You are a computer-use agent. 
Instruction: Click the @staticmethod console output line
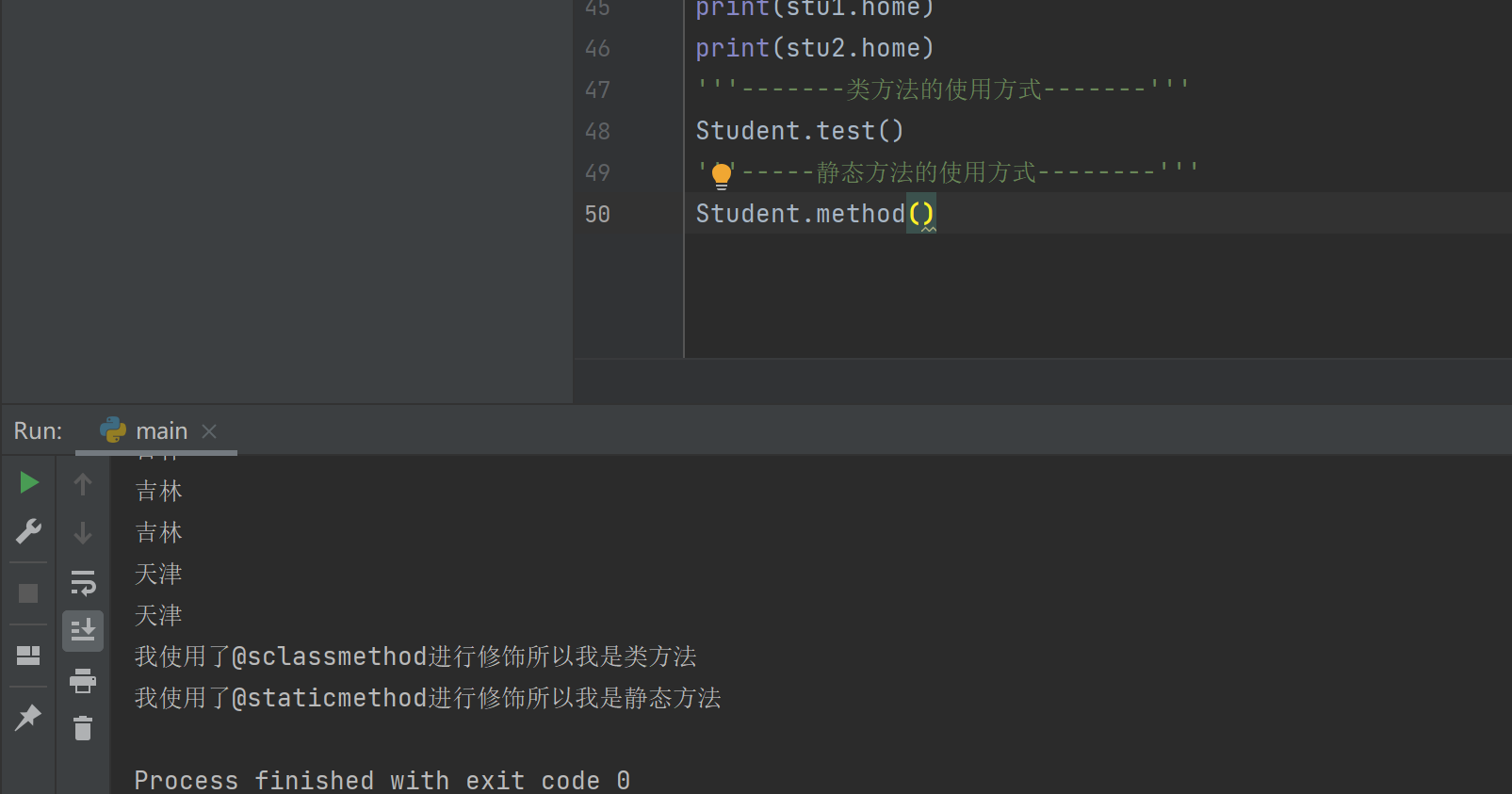tap(428, 698)
